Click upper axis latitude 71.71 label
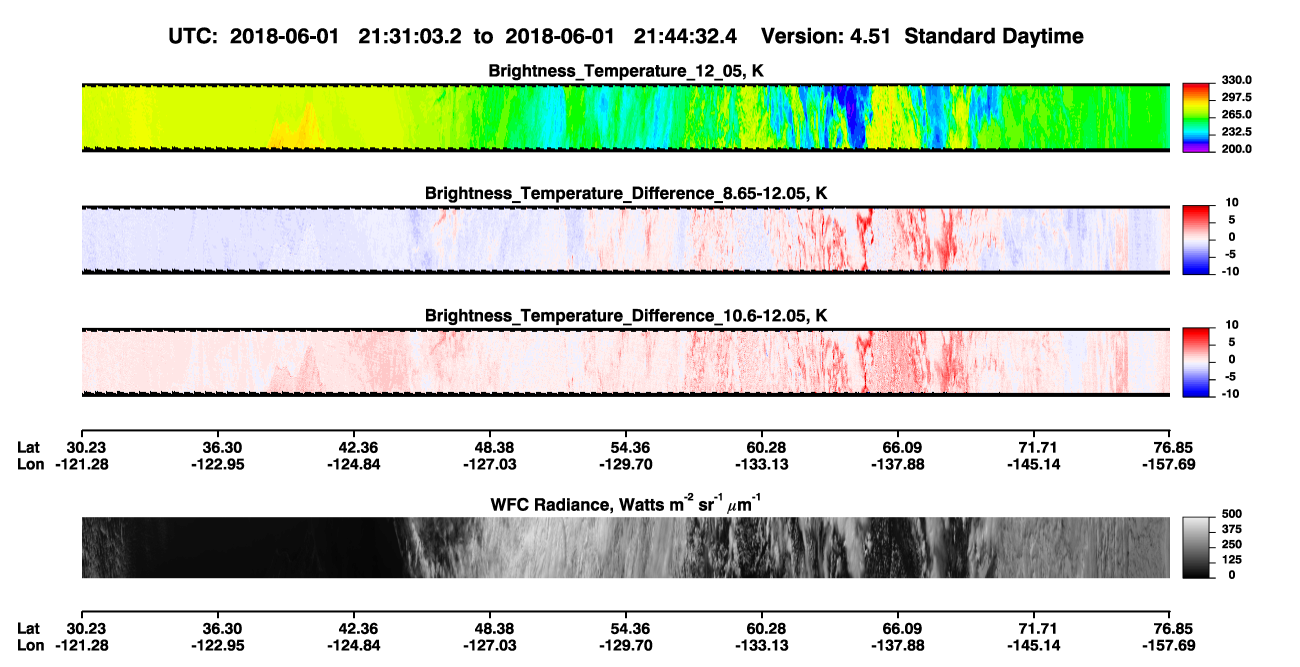The width and height of the screenshot is (1300, 667). coord(1036,447)
